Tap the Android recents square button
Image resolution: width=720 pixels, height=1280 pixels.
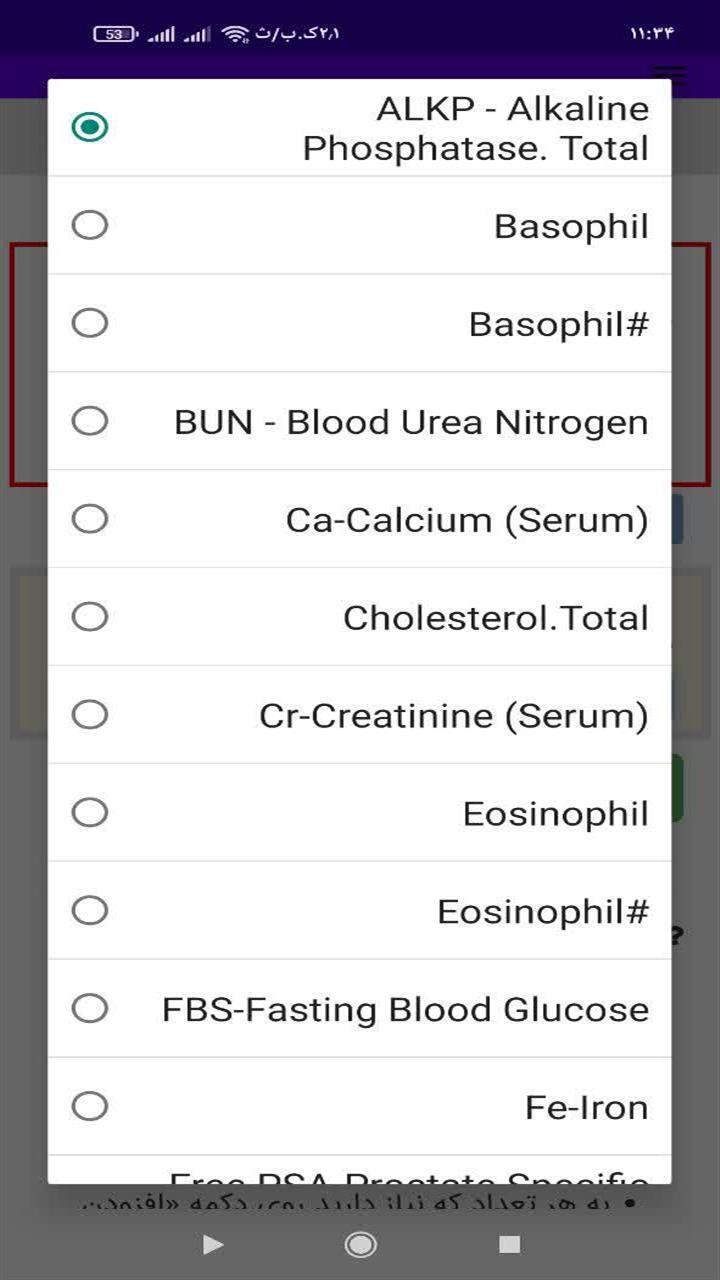[510, 1244]
